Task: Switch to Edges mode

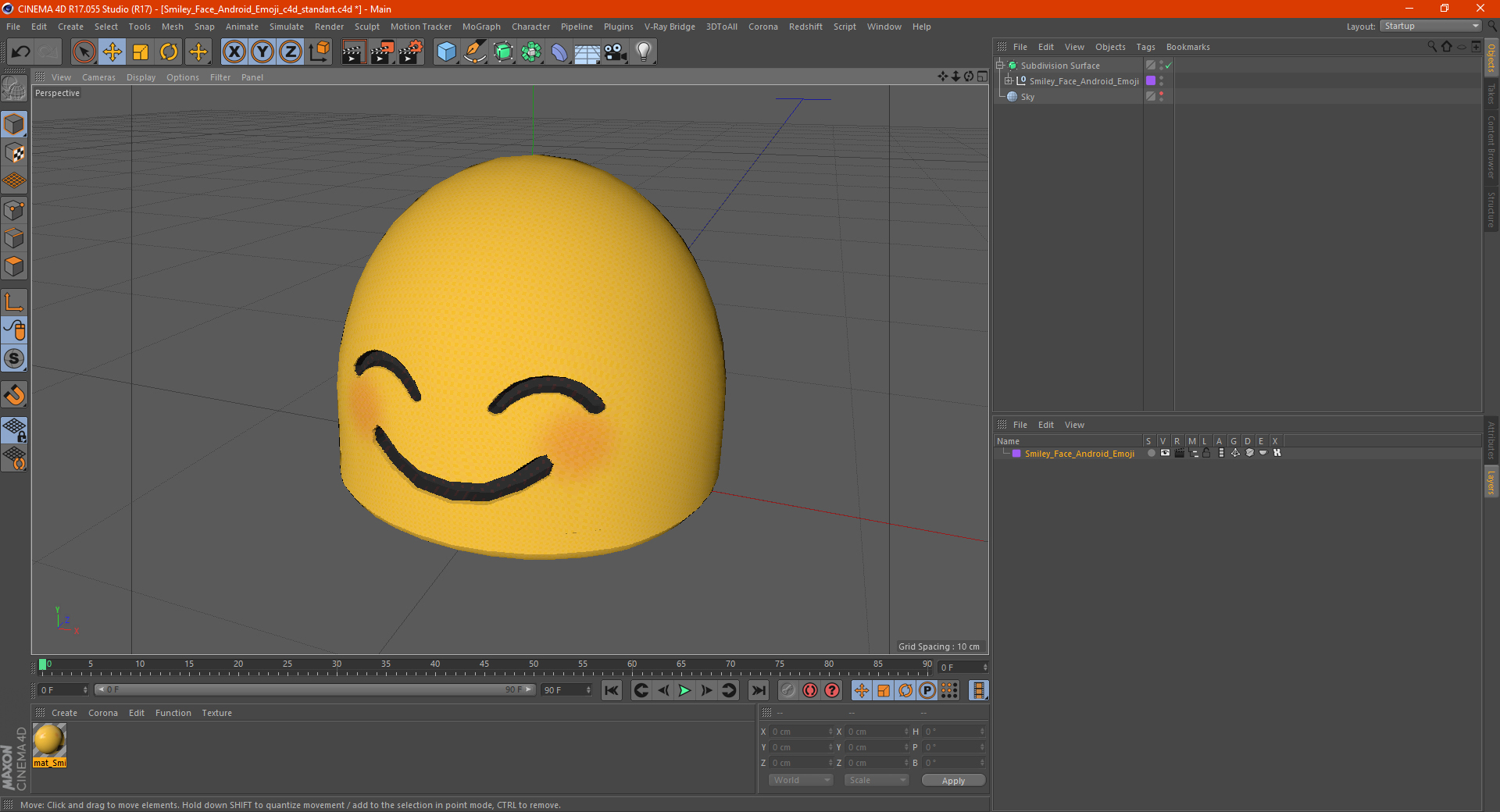Action: point(14,238)
